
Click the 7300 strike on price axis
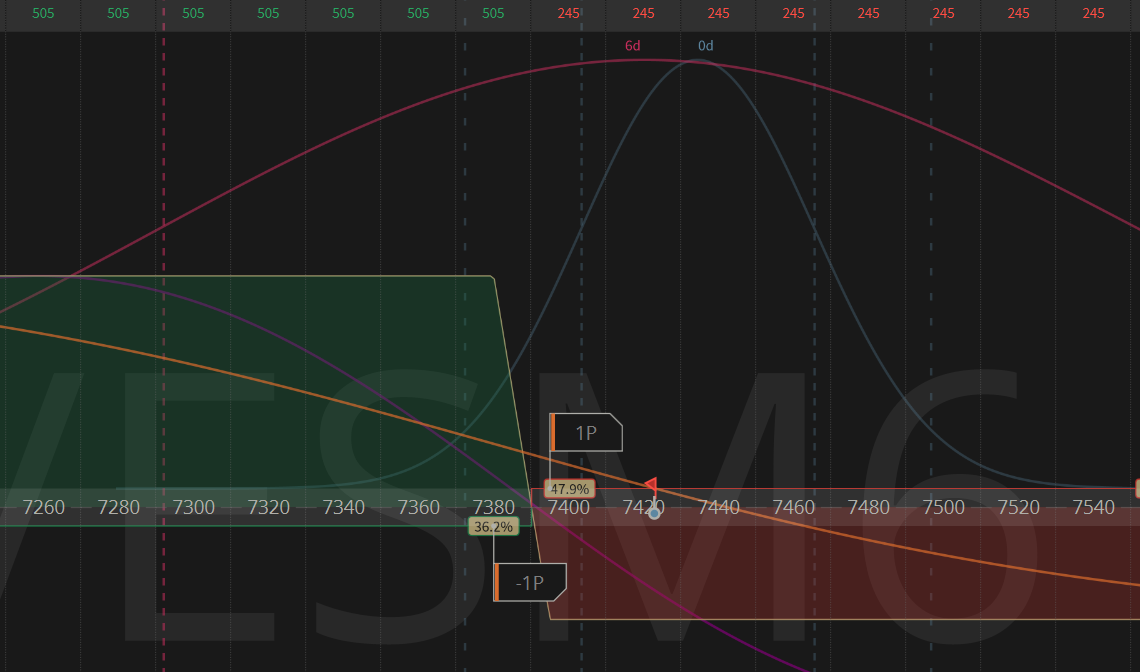pyautogui.click(x=193, y=507)
